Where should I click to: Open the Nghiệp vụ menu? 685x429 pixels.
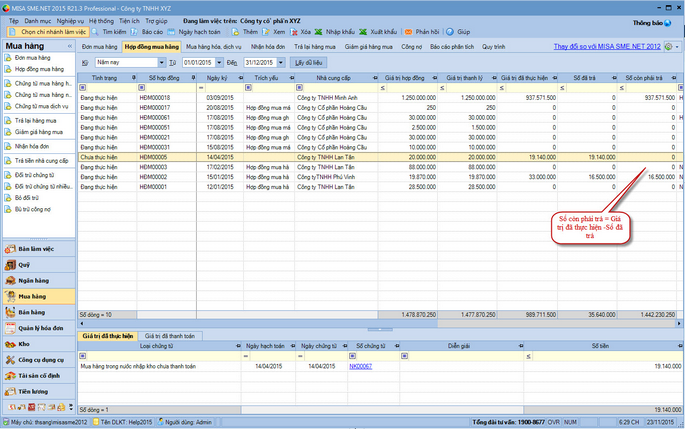coord(70,21)
